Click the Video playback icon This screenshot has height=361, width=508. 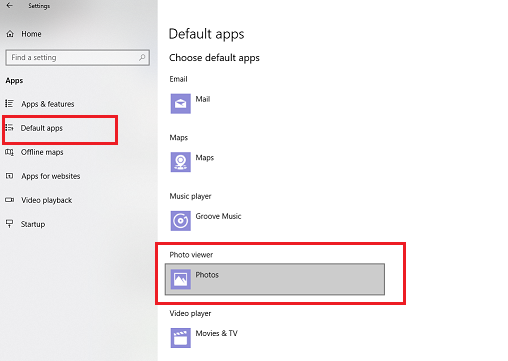pos(9,200)
